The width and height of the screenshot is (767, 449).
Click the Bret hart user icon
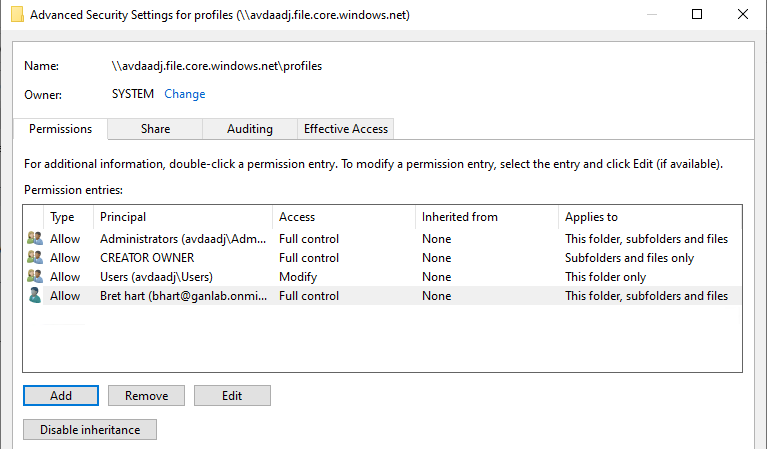[35, 296]
